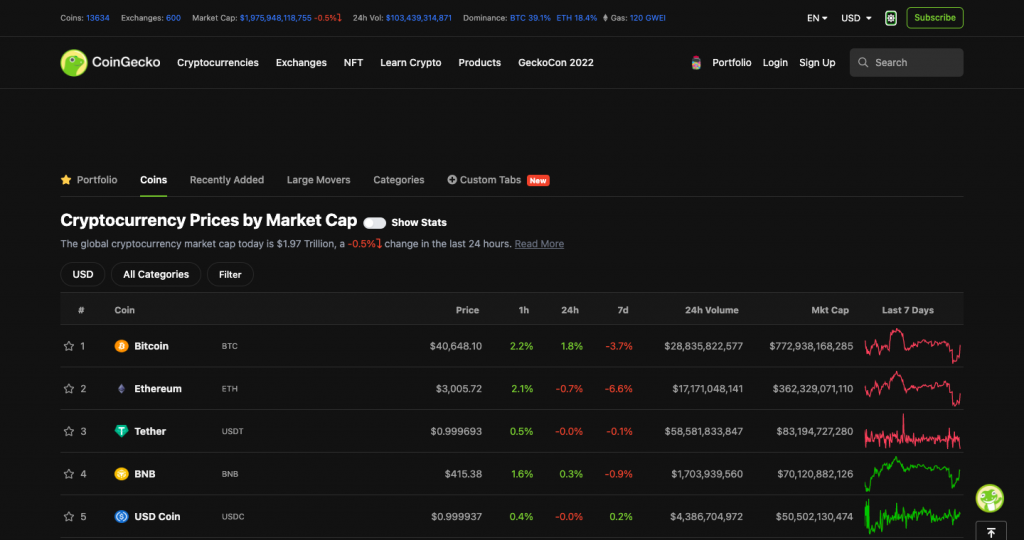Viewport: 1024px width, 540px height.
Task: Click the Login link
Action: [x=775, y=63]
